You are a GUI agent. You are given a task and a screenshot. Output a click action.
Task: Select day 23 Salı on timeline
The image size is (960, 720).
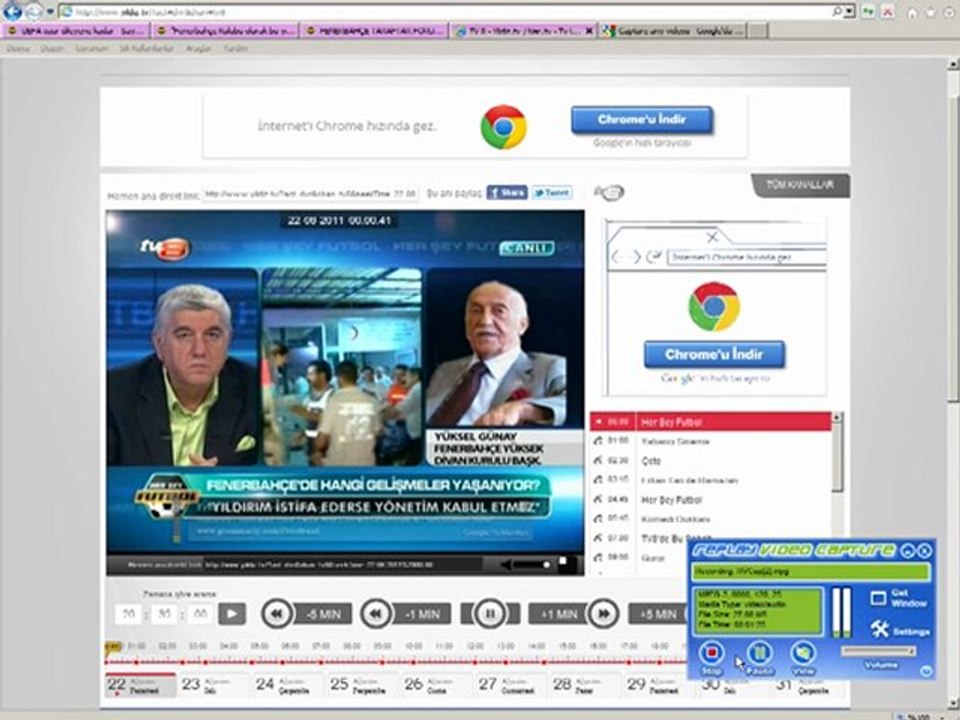[213, 684]
